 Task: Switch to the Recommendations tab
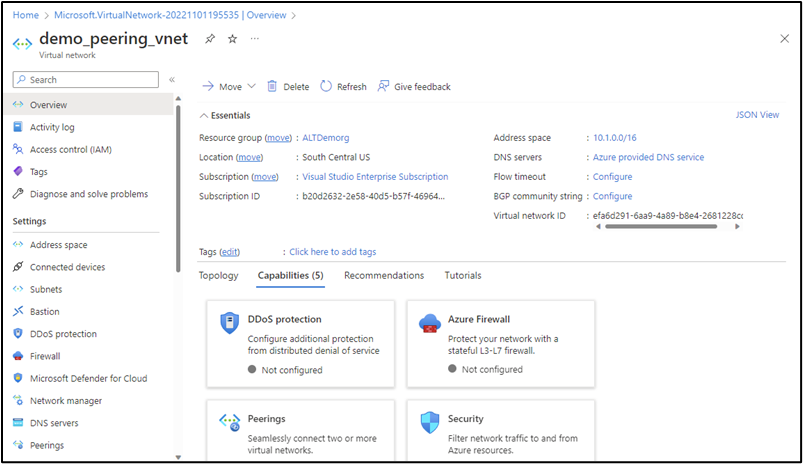(384, 275)
